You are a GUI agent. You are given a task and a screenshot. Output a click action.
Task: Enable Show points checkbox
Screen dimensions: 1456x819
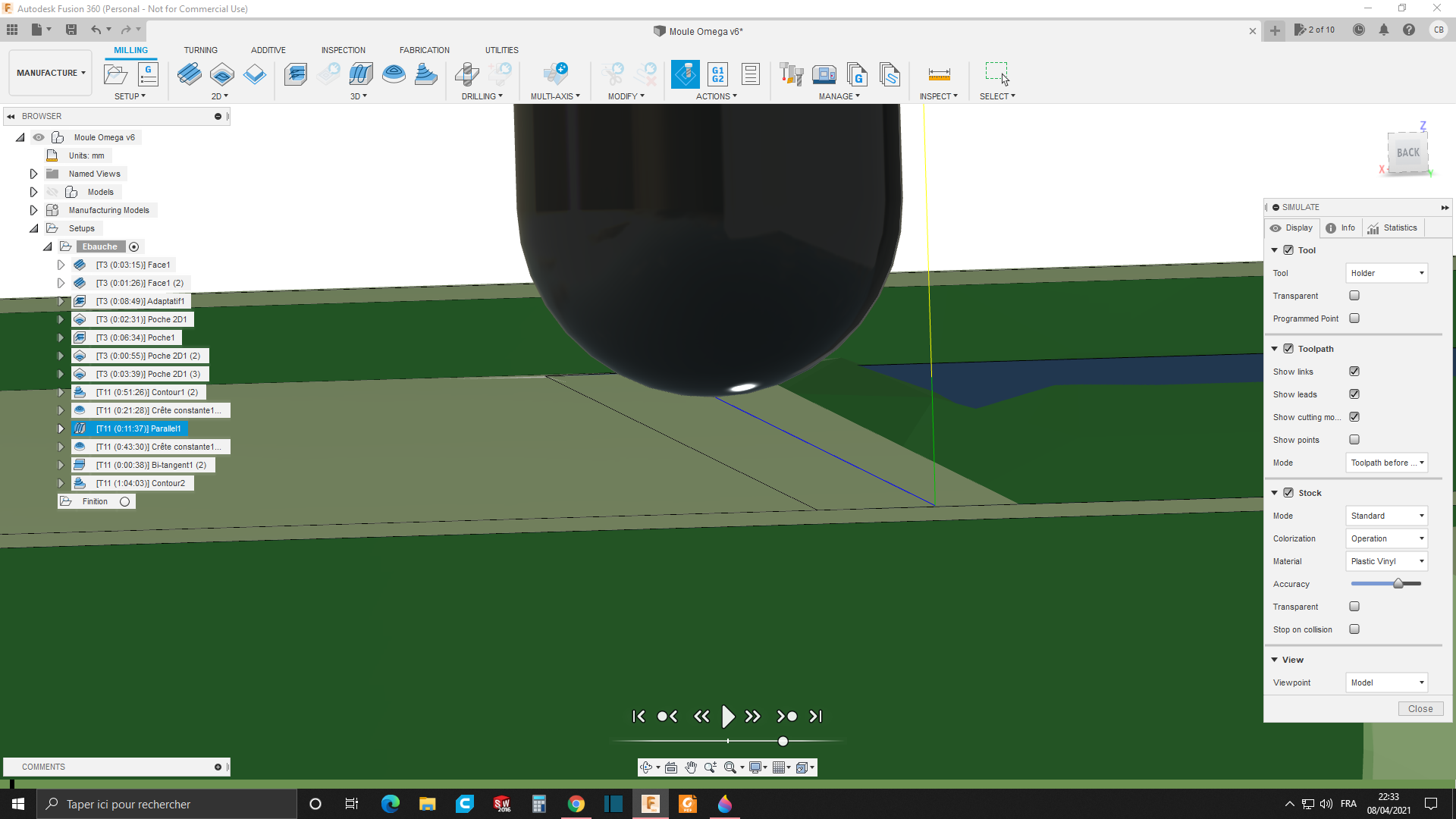[1354, 440]
